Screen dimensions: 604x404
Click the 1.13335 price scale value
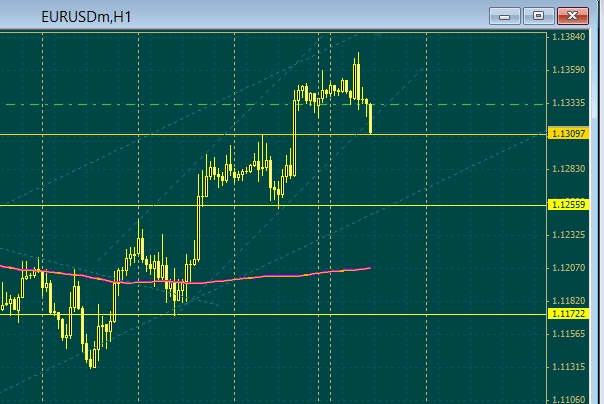pos(569,103)
